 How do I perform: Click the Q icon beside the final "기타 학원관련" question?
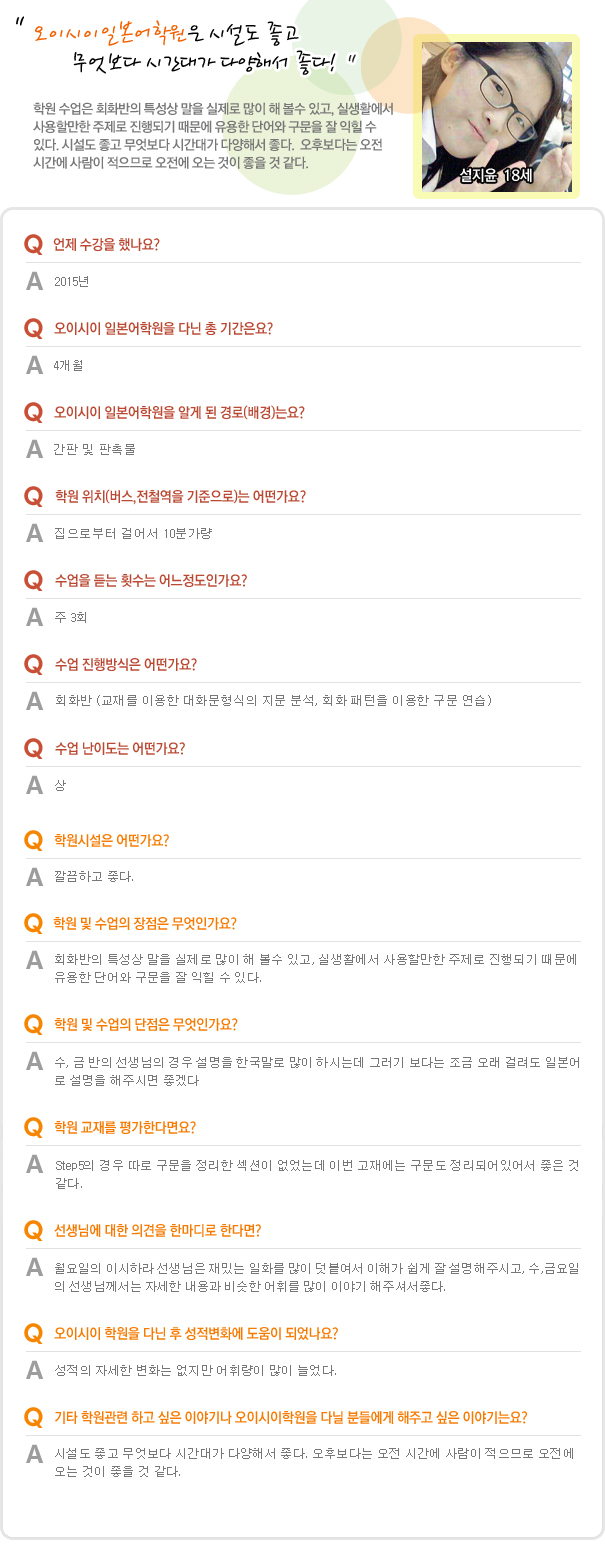pyautogui.click(x=33, y=1417)
